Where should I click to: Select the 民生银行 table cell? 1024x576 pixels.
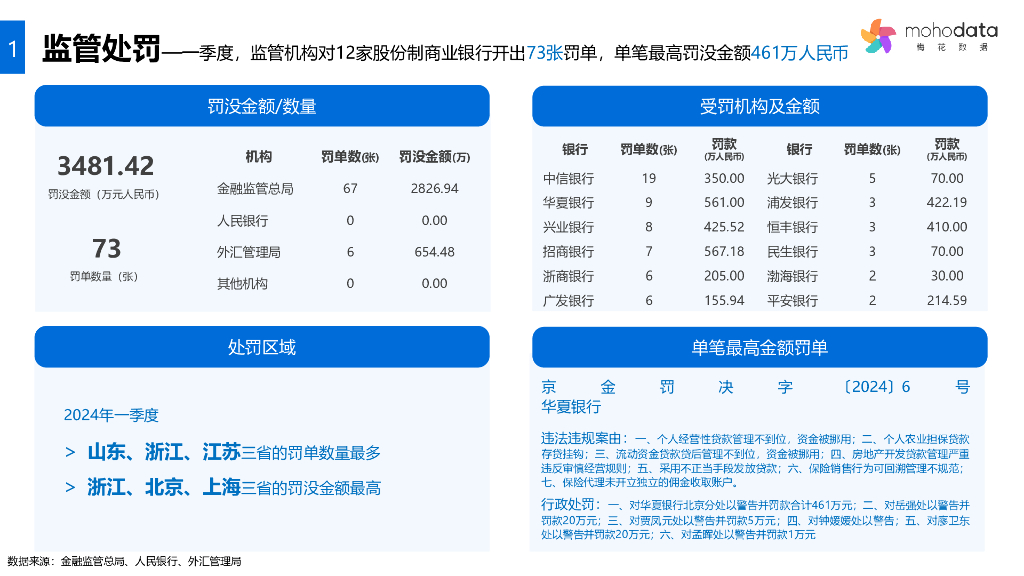pyautogui.click(x=792, y=251)
